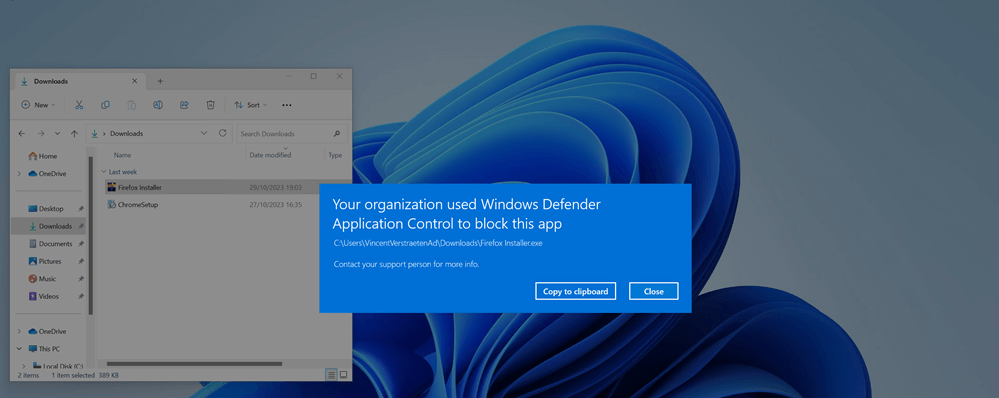This screenshot has width=999, height=398.
Task: Click the pin icon beside Music
Action: 81,279
